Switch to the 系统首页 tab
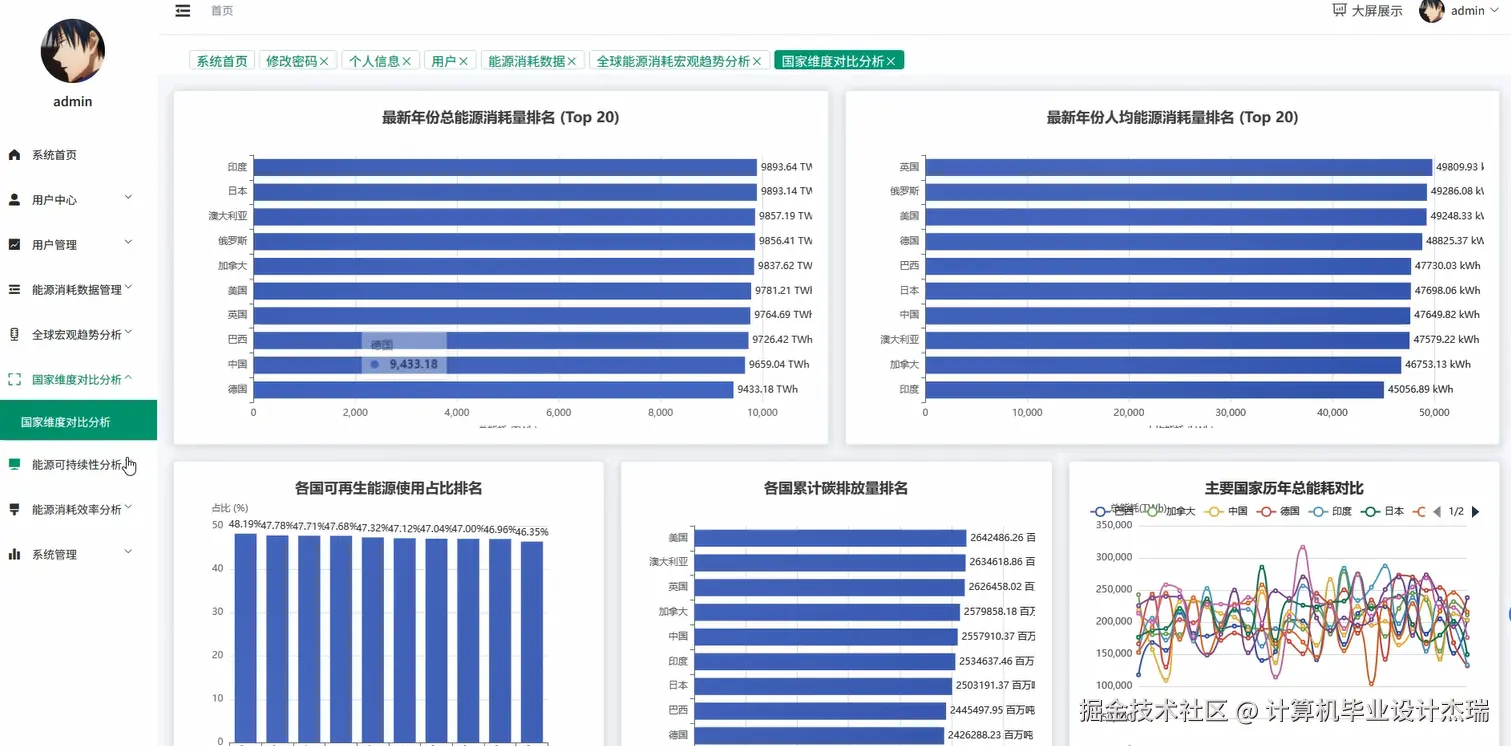 222,61
